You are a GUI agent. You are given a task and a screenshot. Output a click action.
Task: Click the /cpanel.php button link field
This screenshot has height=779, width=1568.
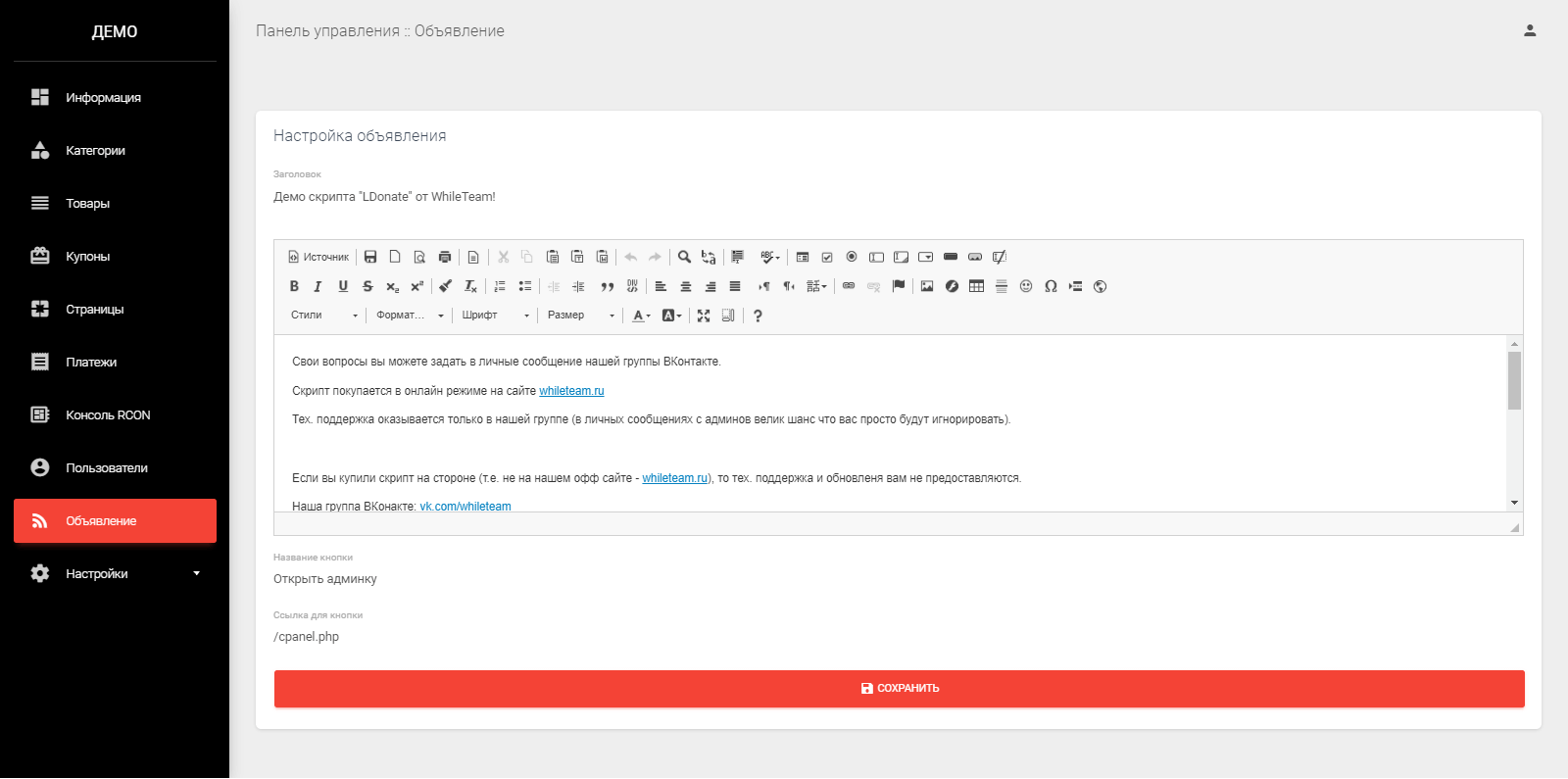(899, 637)
